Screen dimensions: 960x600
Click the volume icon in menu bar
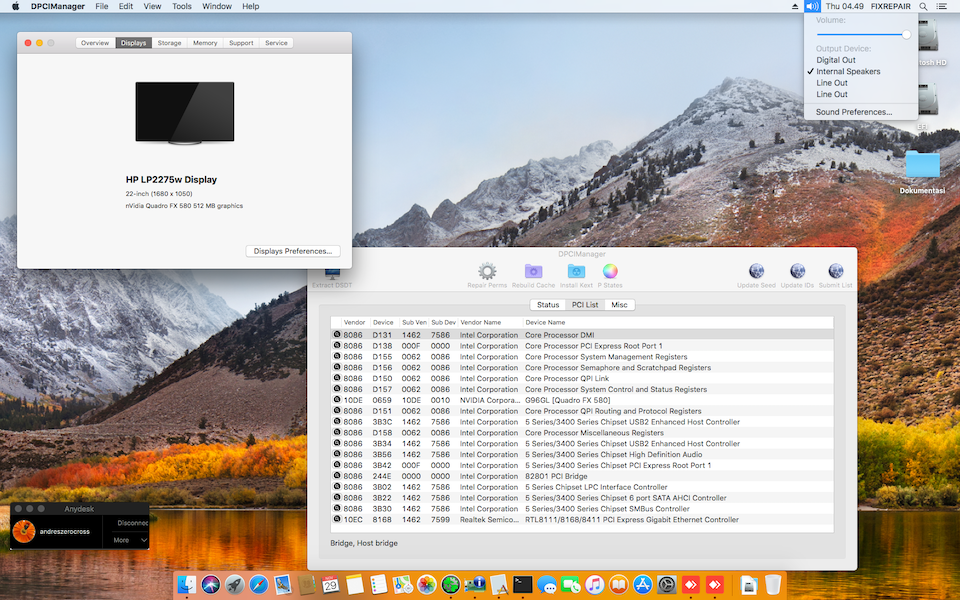point(811,6)
